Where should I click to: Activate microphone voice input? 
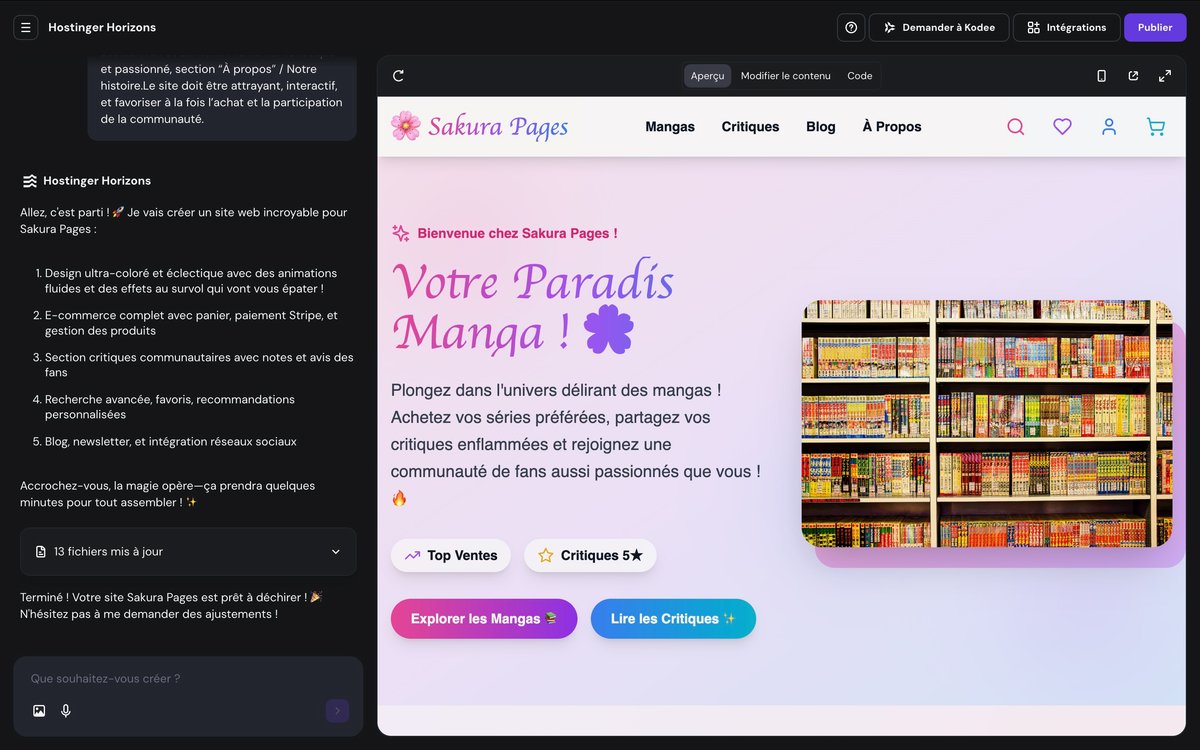[x=66, y=711]
